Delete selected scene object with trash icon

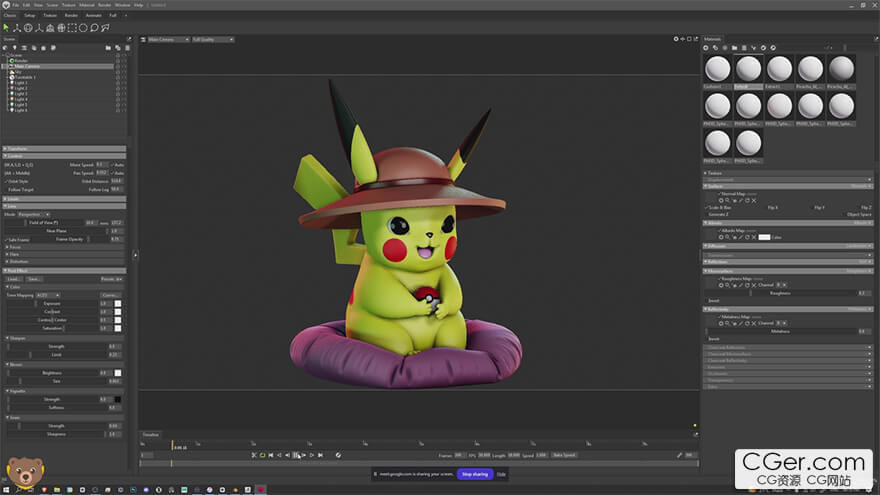click(127, 48)
